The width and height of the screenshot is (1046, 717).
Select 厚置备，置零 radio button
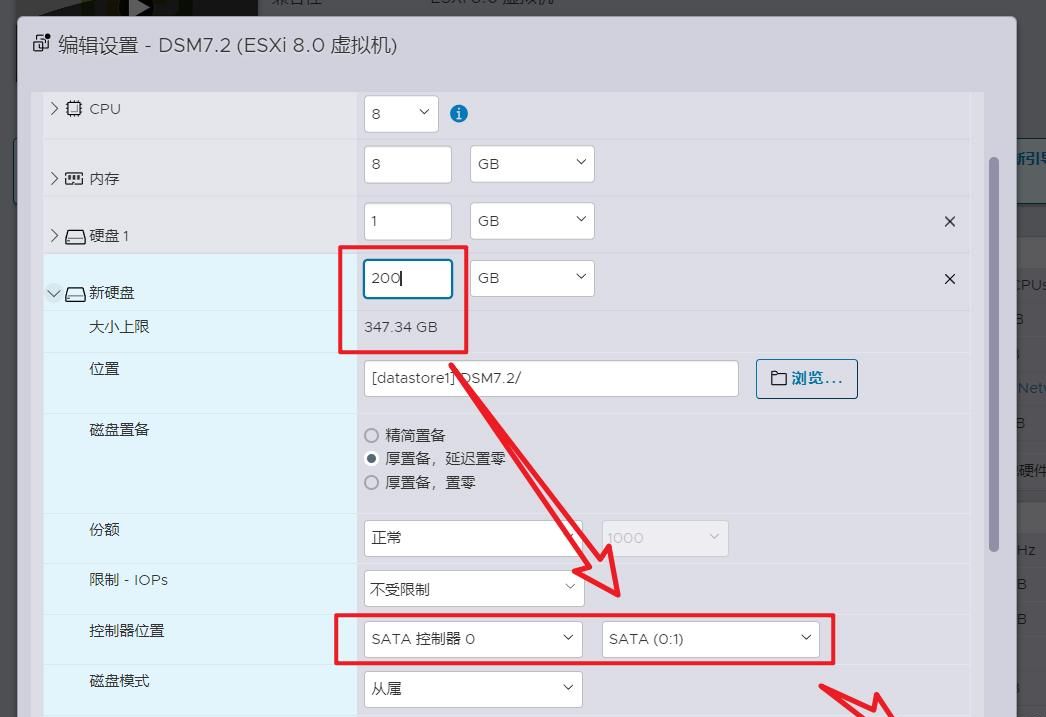tap(372, 483)
